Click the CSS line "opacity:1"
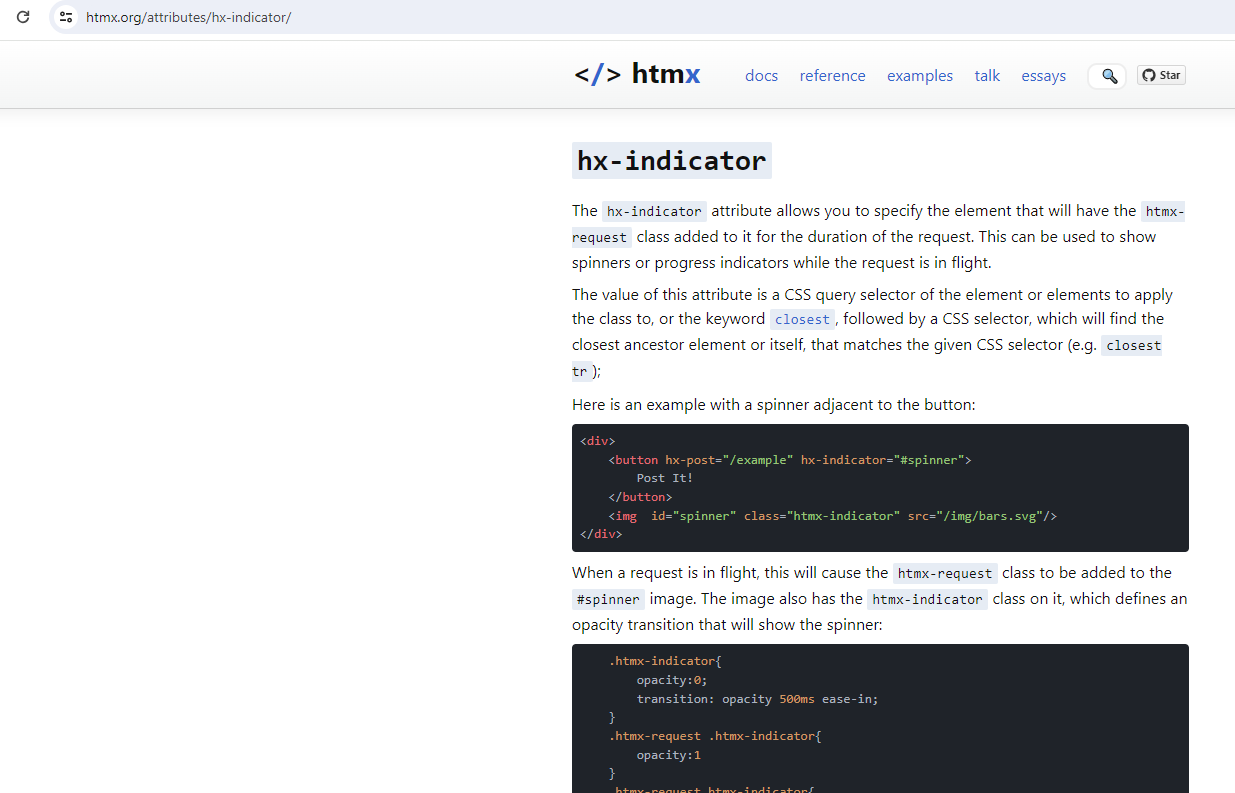1235x793 pixels. coord(669,755)
